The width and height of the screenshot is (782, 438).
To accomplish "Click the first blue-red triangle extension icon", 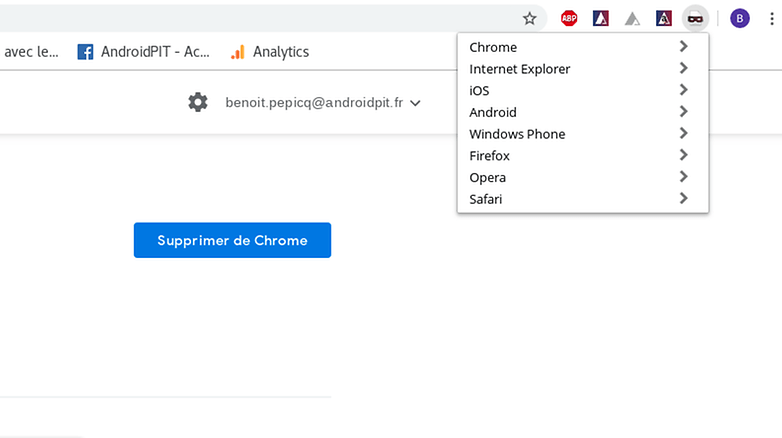I will pos(600,19).
